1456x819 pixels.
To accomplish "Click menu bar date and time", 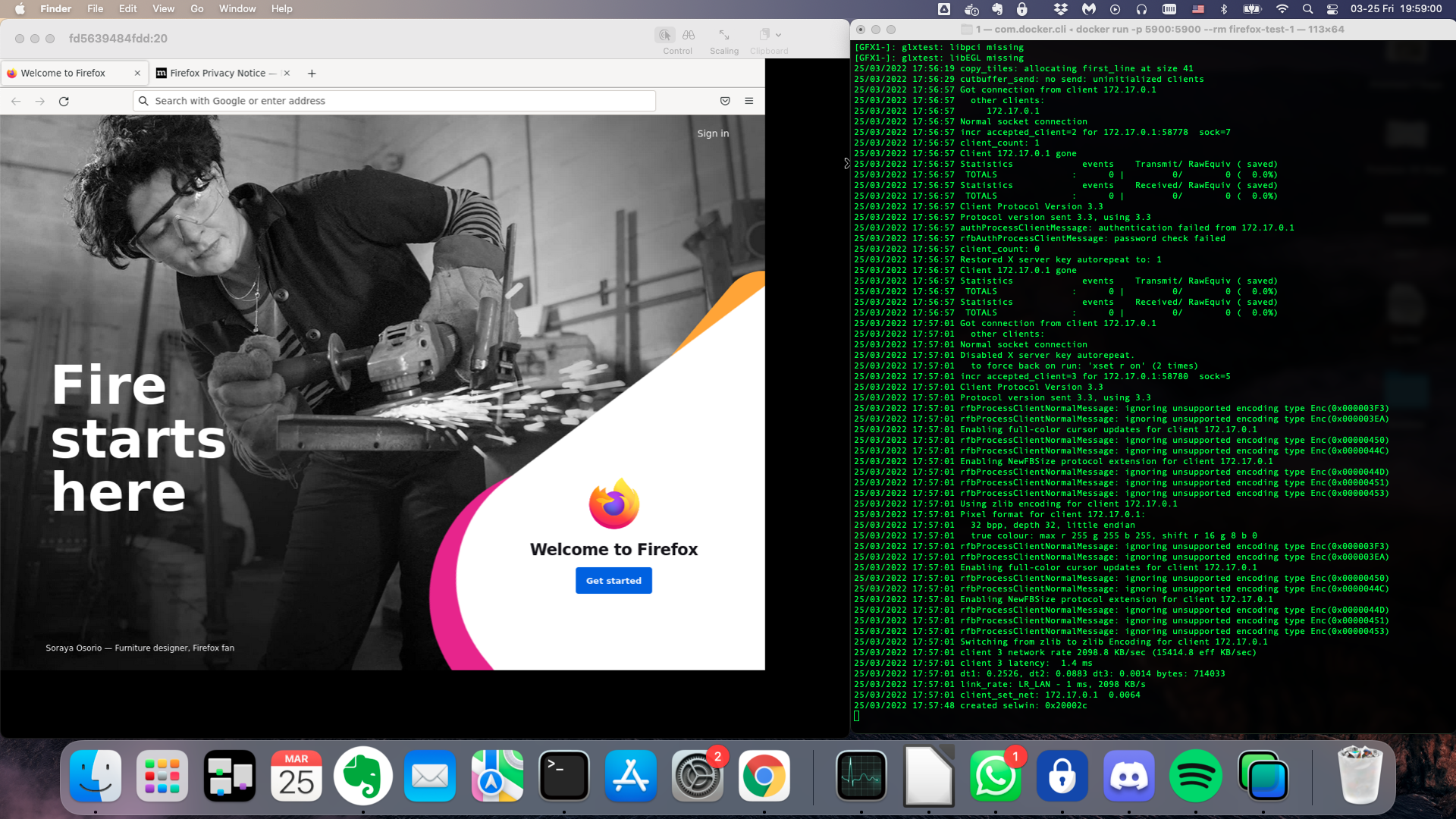I will (x=1395, y=9).
